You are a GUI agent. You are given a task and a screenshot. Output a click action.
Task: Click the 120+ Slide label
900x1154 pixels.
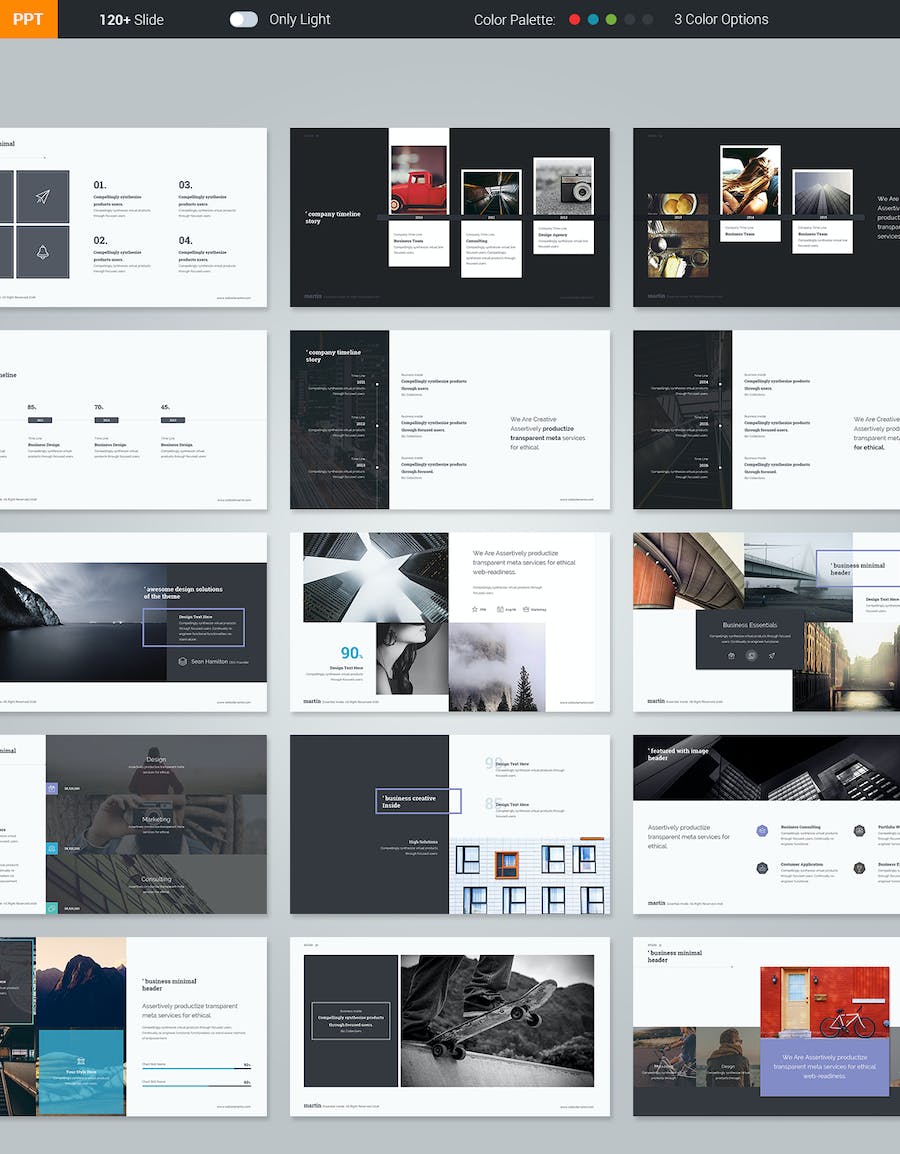coord(131,19)
